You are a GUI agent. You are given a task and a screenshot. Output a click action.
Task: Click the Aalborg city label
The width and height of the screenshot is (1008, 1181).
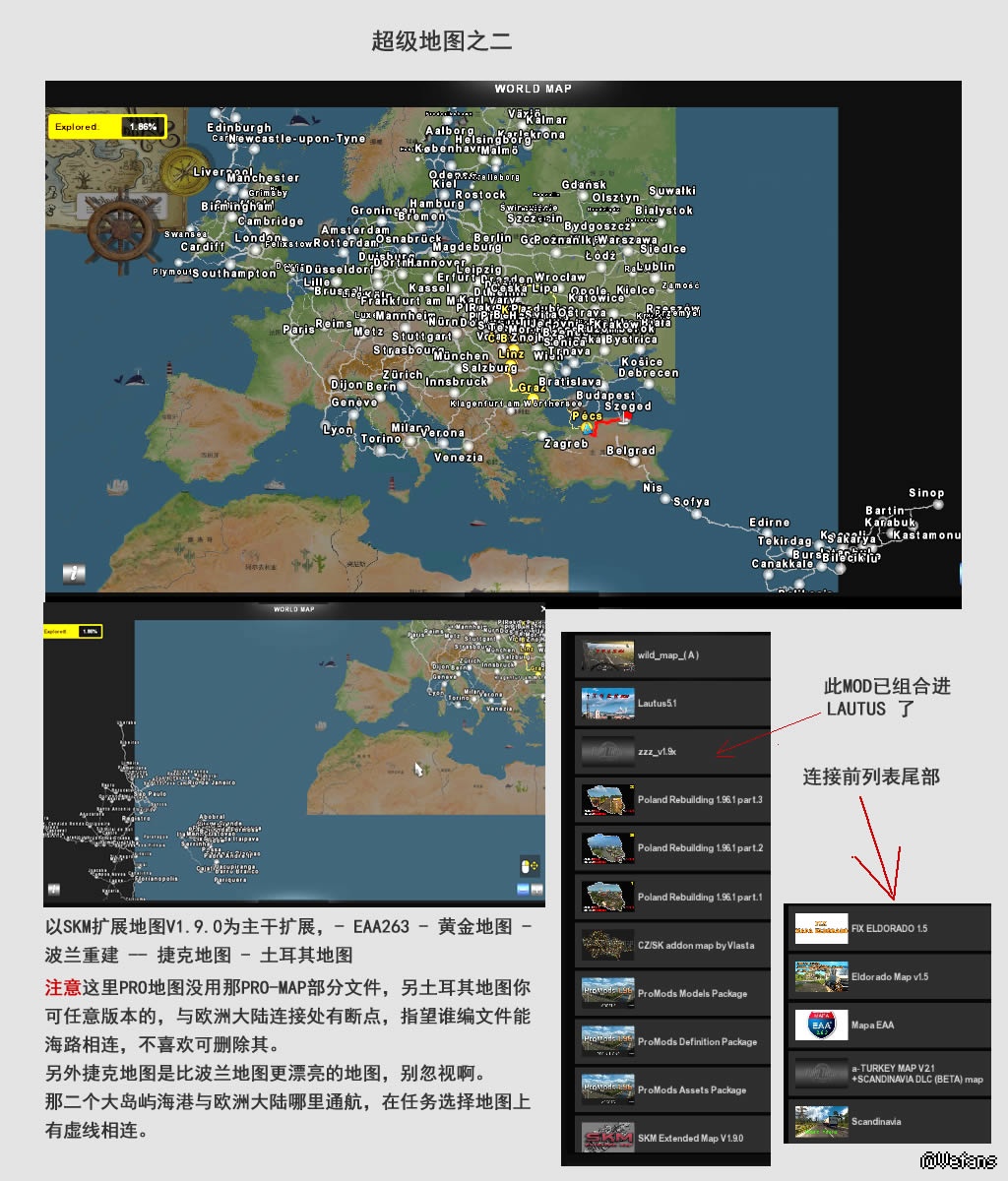(450, 131)
